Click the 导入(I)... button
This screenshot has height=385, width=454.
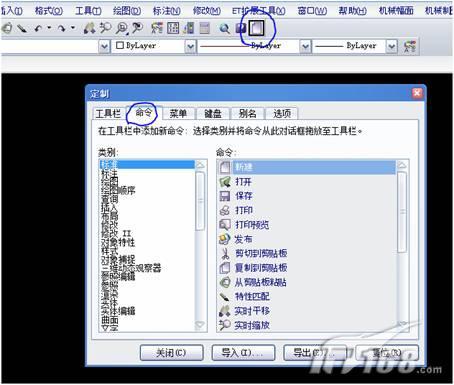243,352
